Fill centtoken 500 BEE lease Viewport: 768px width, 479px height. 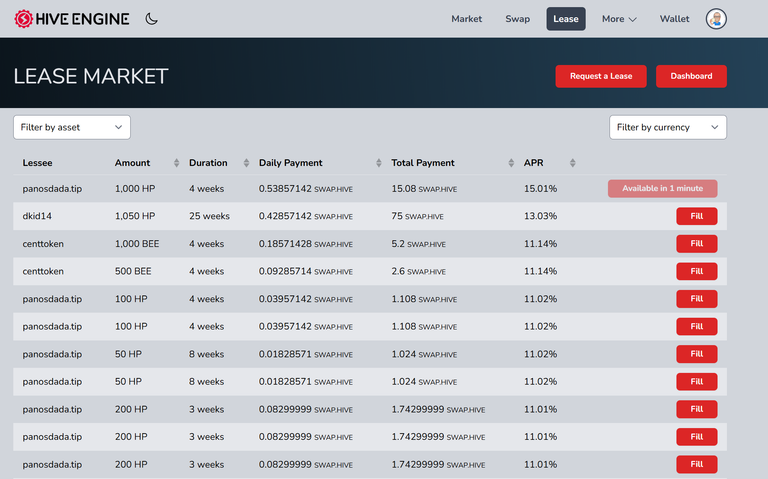[696, 271]
